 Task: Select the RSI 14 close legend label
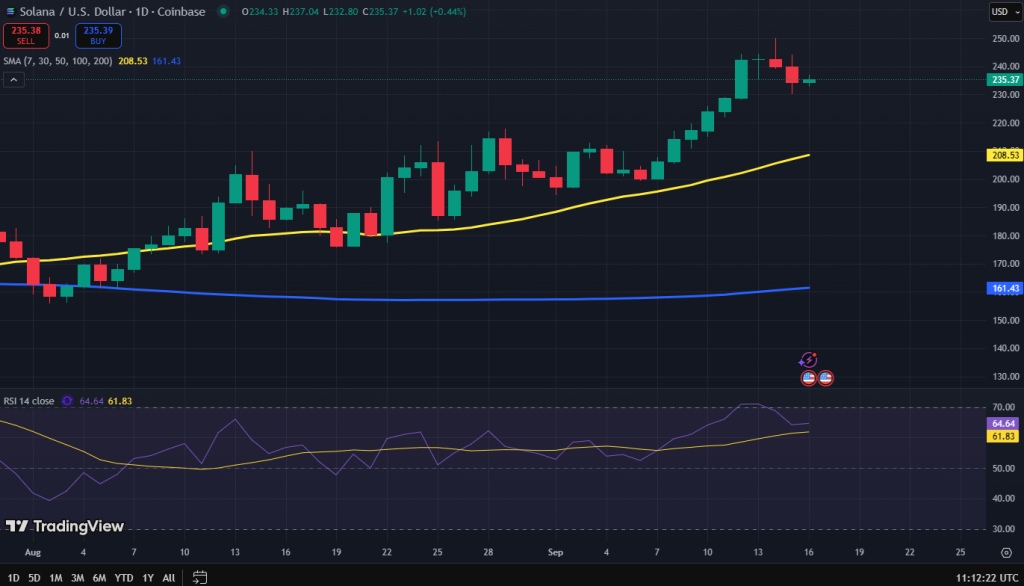pos(29,401)
